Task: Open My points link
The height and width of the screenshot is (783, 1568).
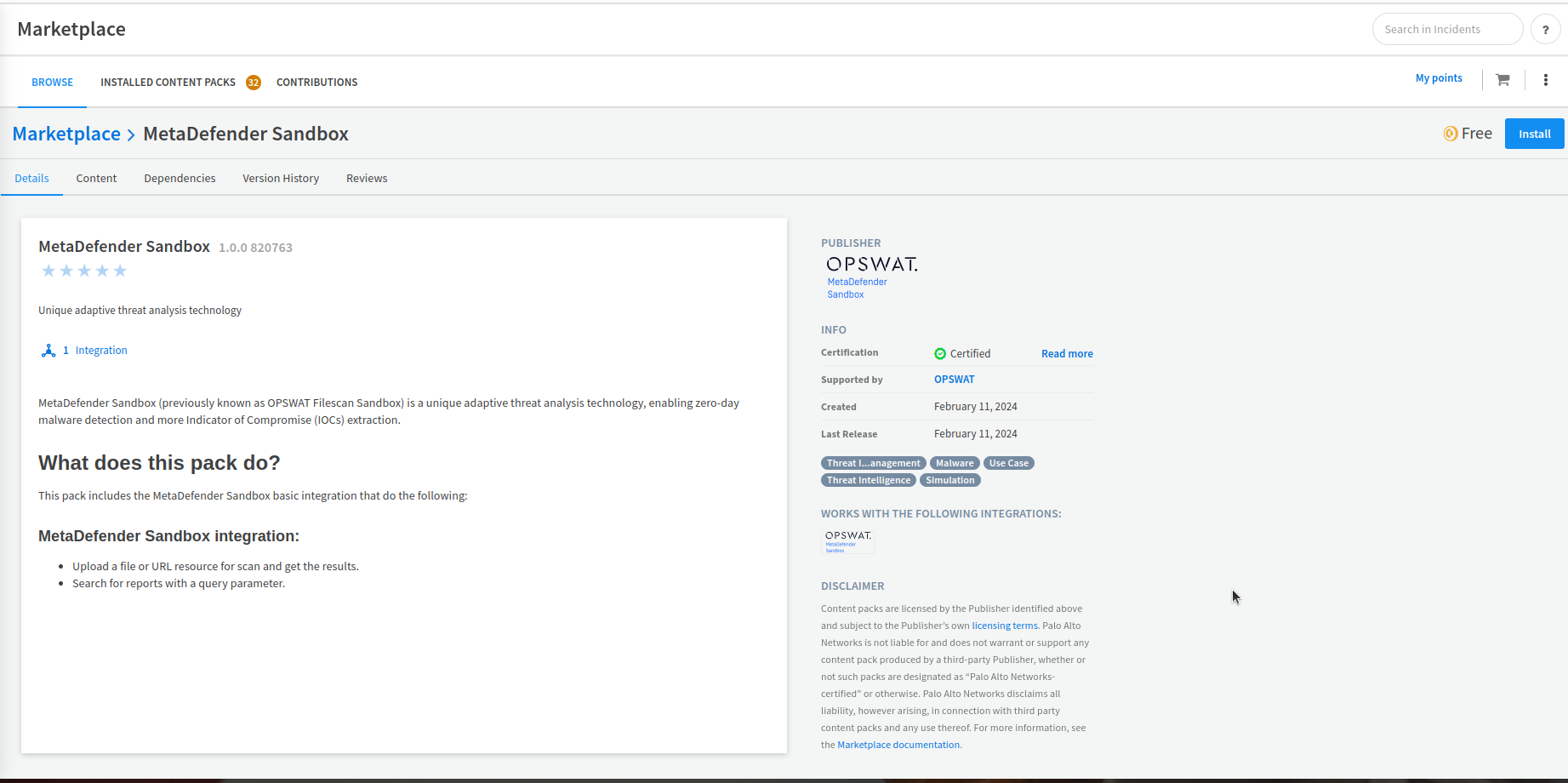Action: pos(1439,78)
